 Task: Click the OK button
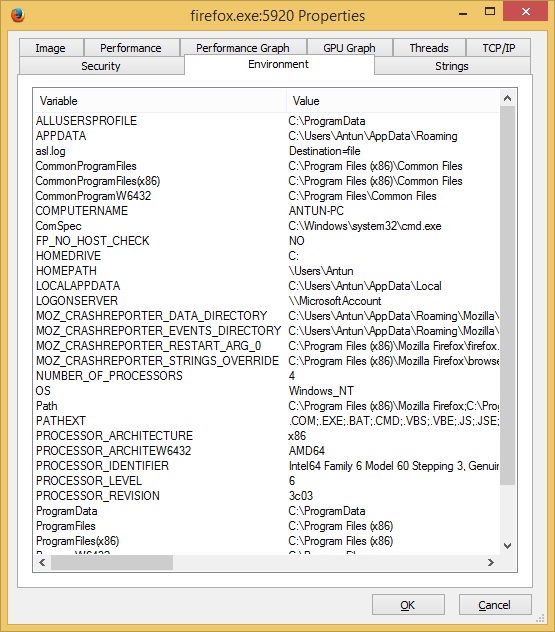pyautogui.click(x=408, y=605)
